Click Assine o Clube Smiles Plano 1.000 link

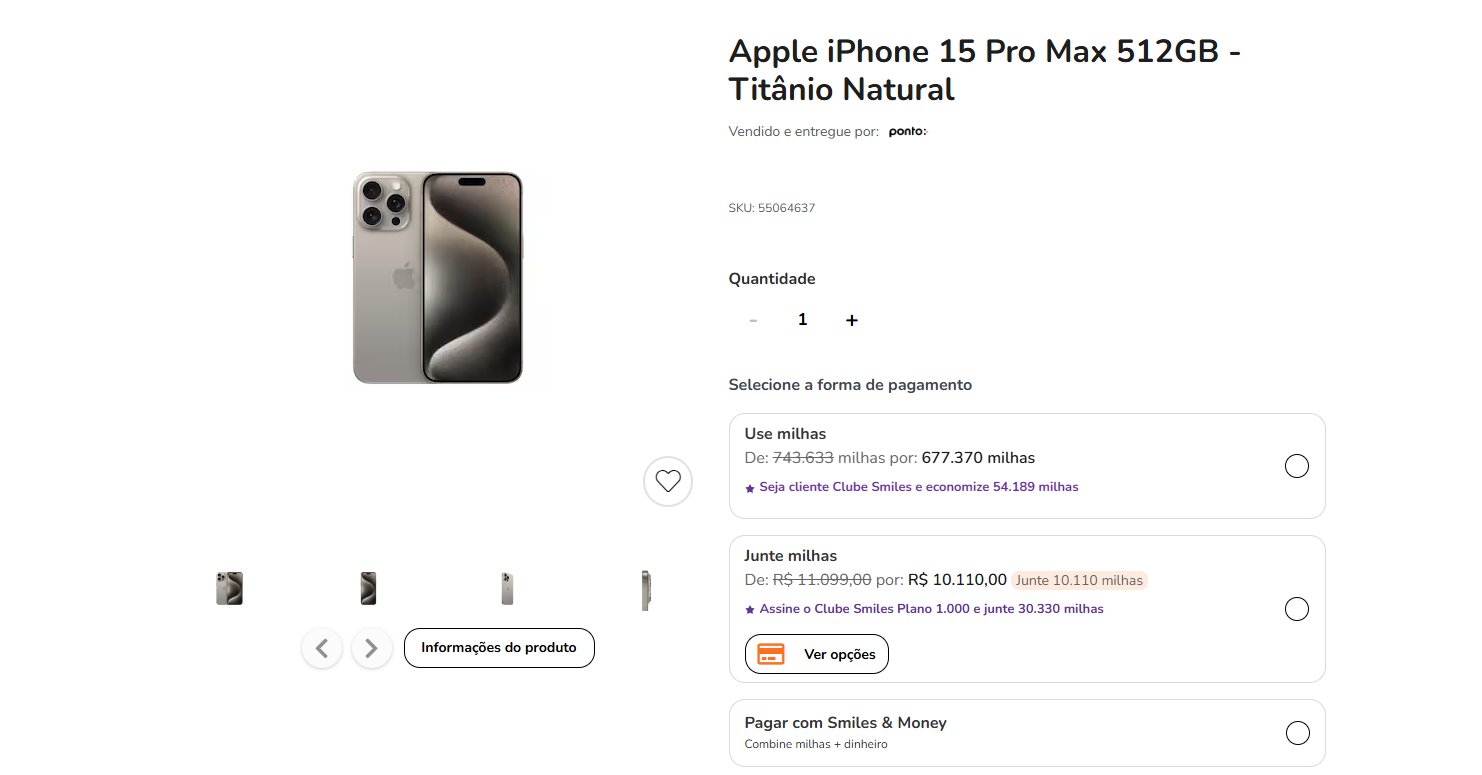925,609
